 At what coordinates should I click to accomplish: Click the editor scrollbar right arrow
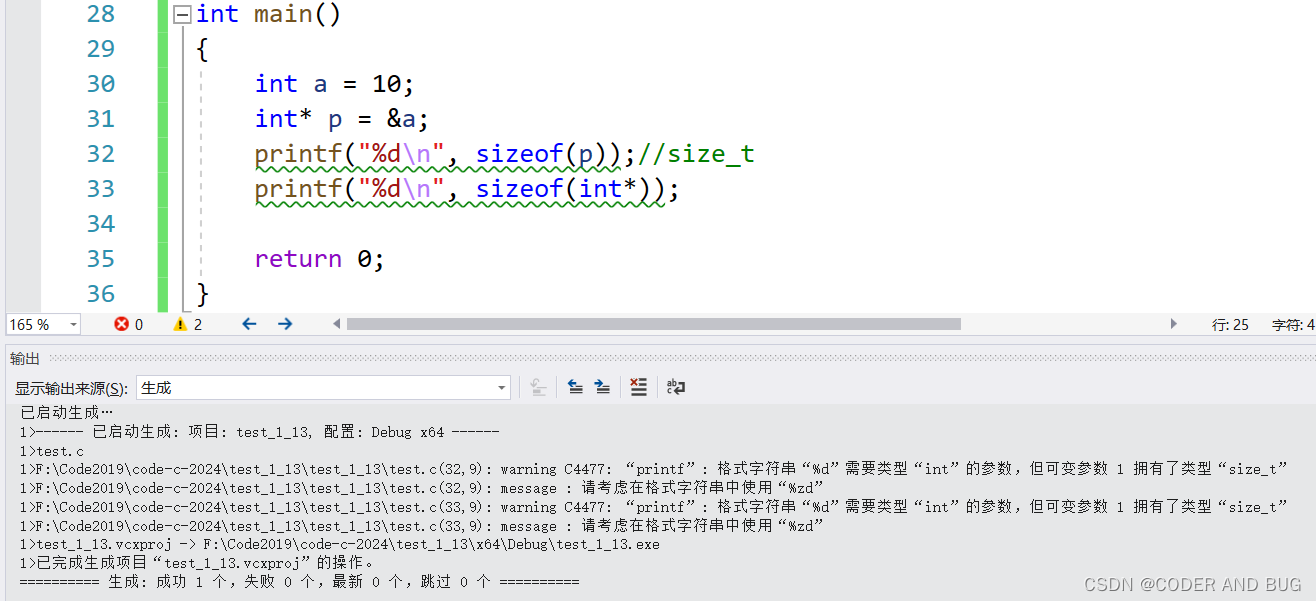1174,324
